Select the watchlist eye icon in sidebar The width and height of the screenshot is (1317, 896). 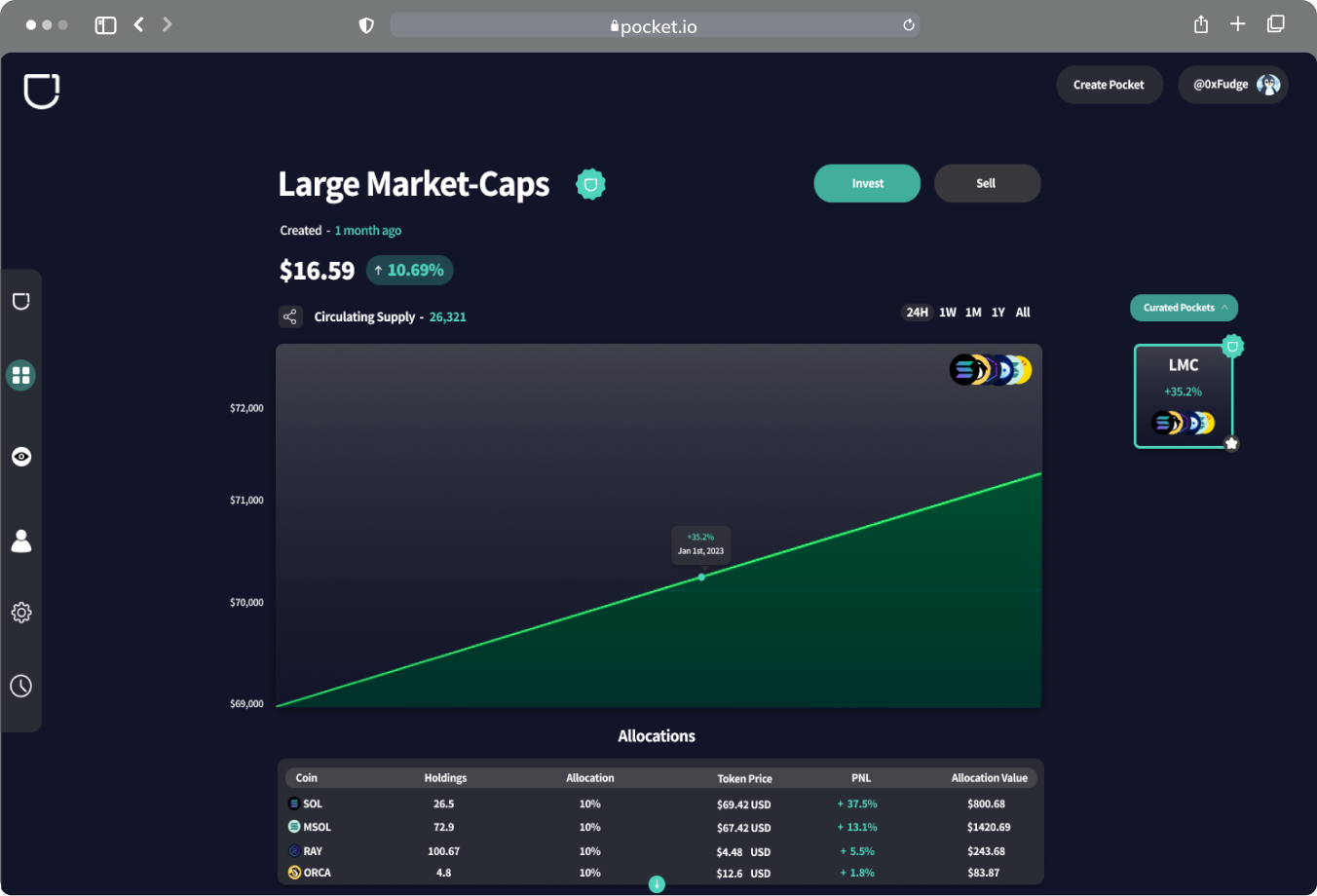(x=20, y=456)
